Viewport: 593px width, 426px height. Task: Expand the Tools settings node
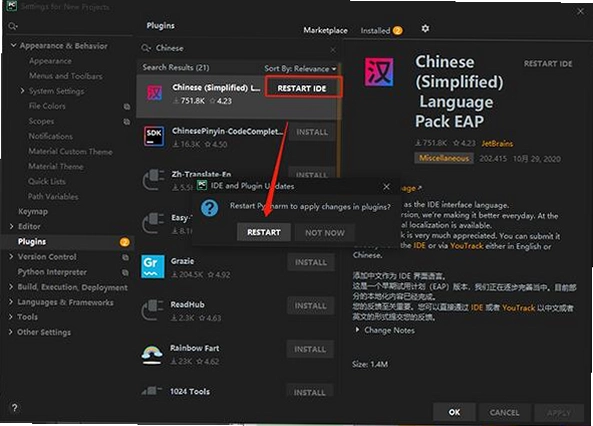11,317
